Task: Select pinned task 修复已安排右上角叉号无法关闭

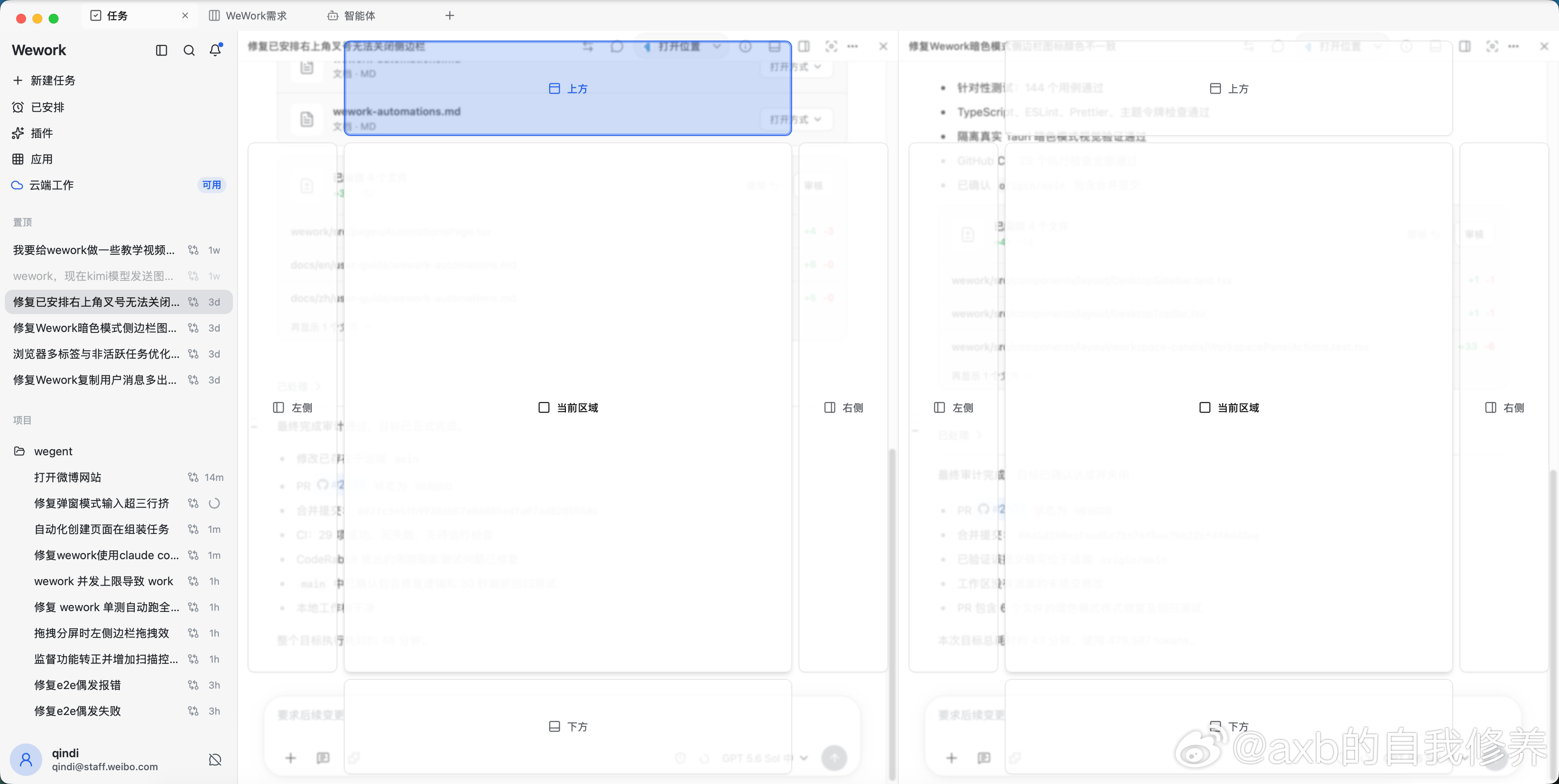Action: (x=119, y=302)
